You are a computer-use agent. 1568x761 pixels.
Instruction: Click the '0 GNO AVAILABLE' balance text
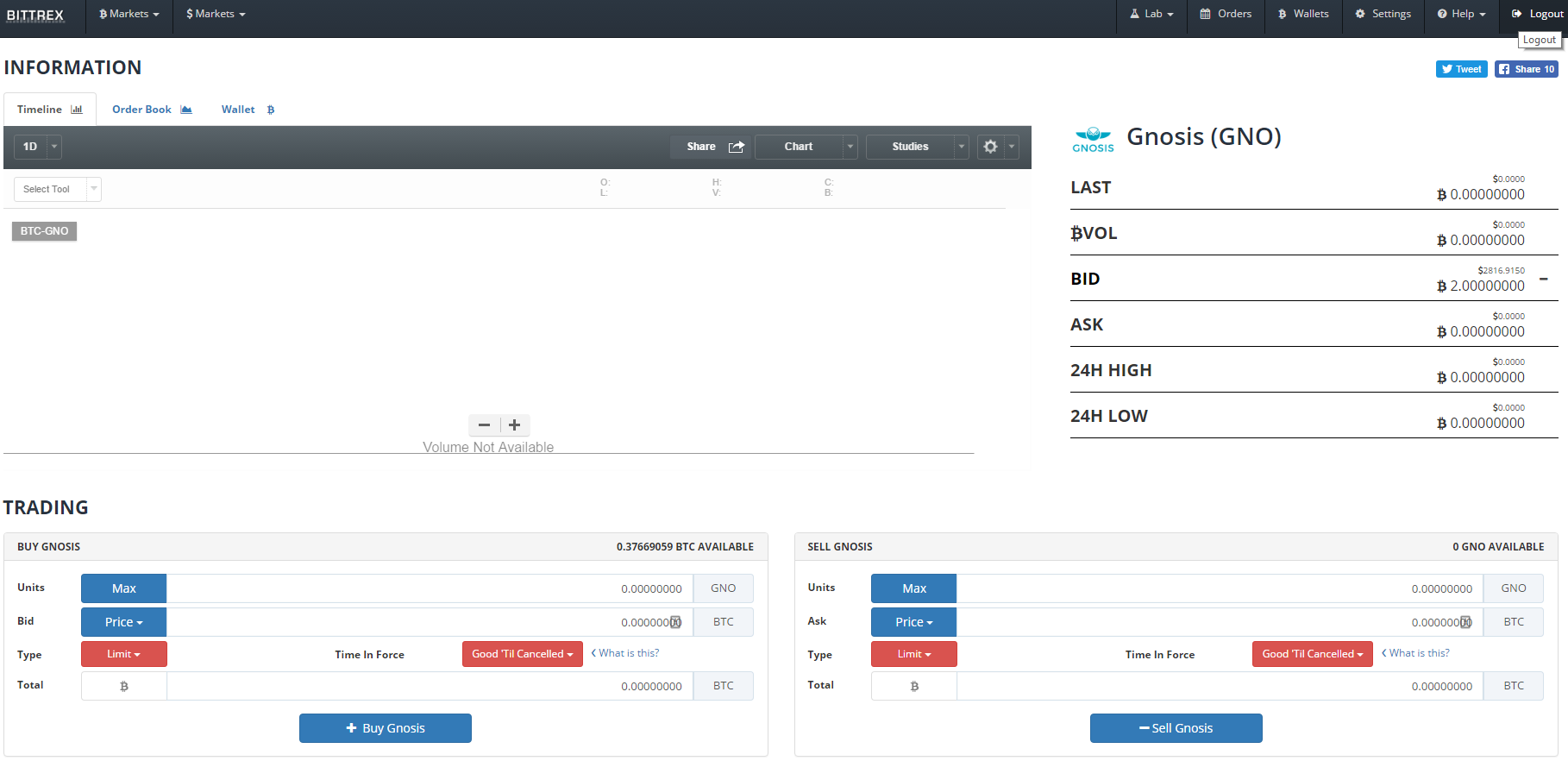tap(1498, 547)
